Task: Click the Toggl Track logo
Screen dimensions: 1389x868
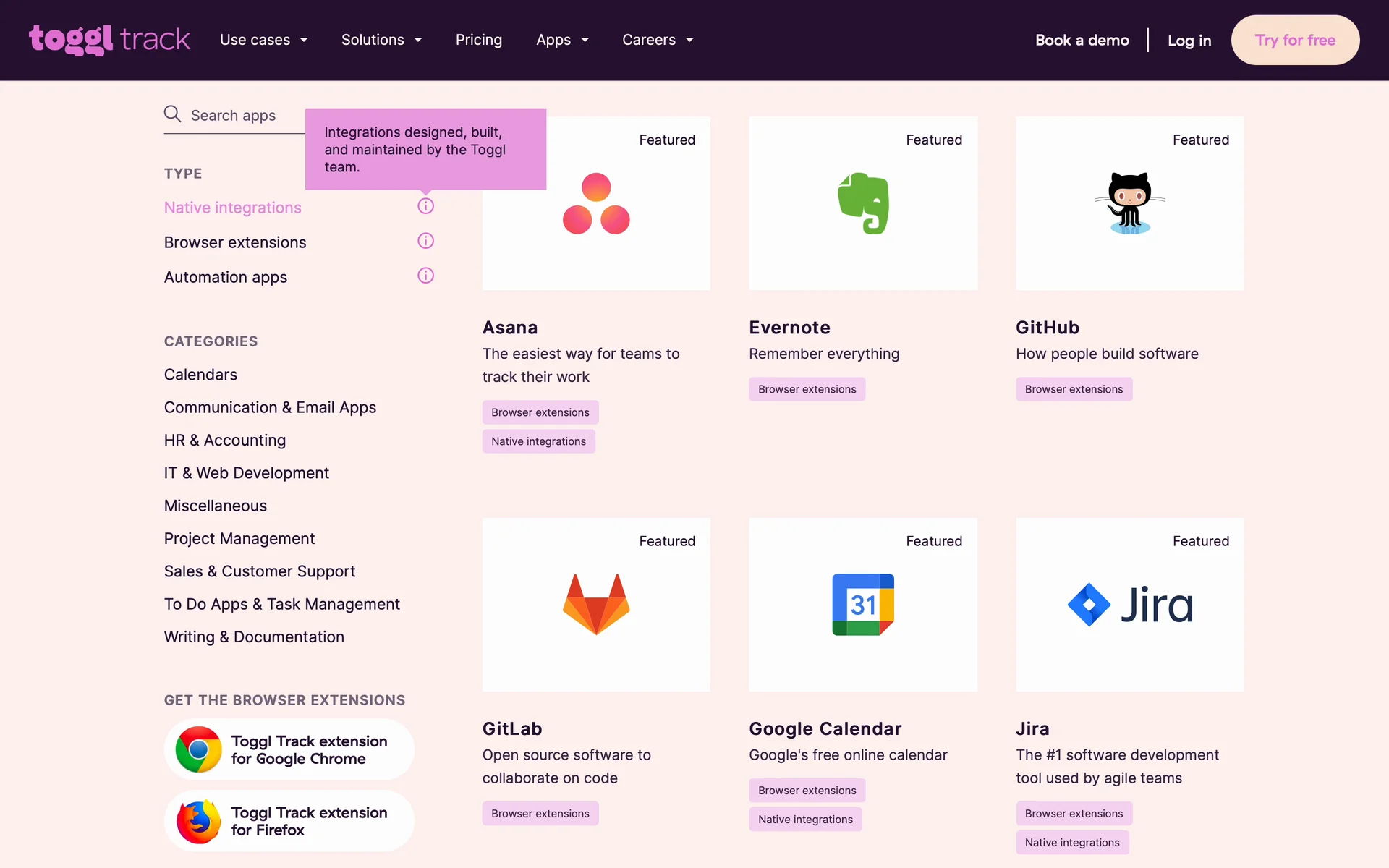Action: pos(109,40)
